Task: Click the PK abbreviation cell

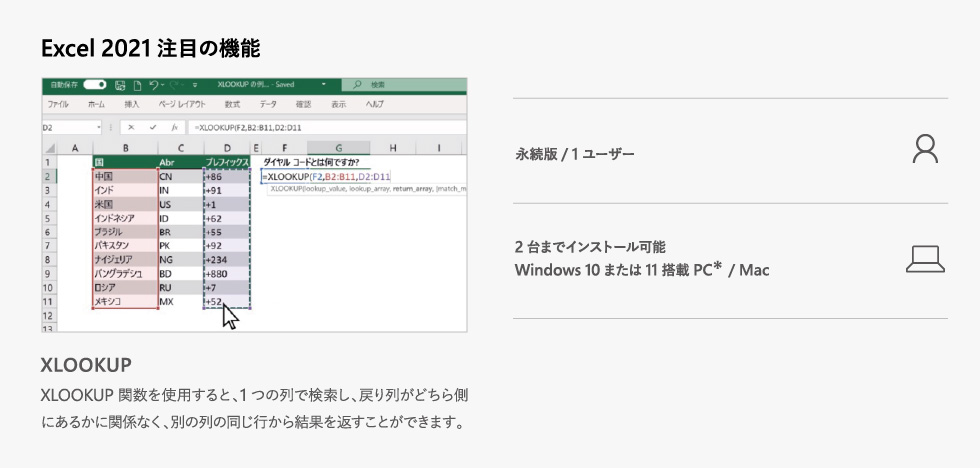Action: tap(180, 246)
